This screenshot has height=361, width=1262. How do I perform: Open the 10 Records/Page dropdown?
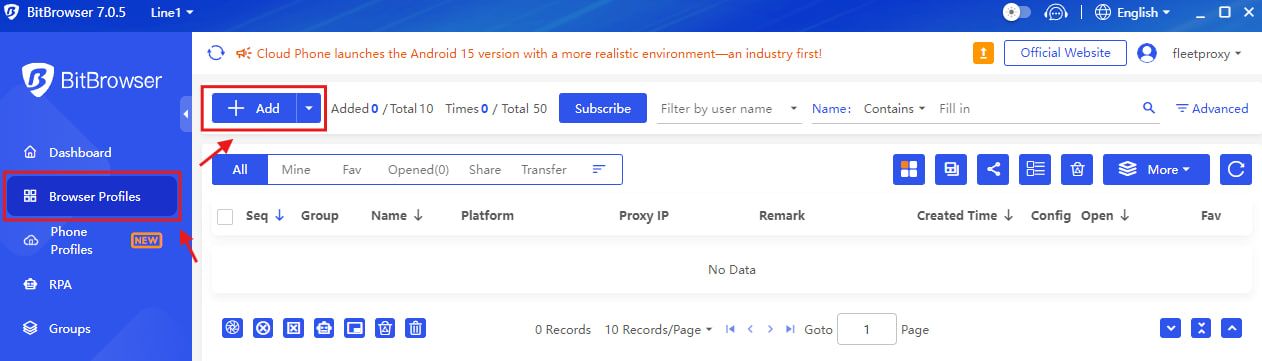(x=659, y=329)
